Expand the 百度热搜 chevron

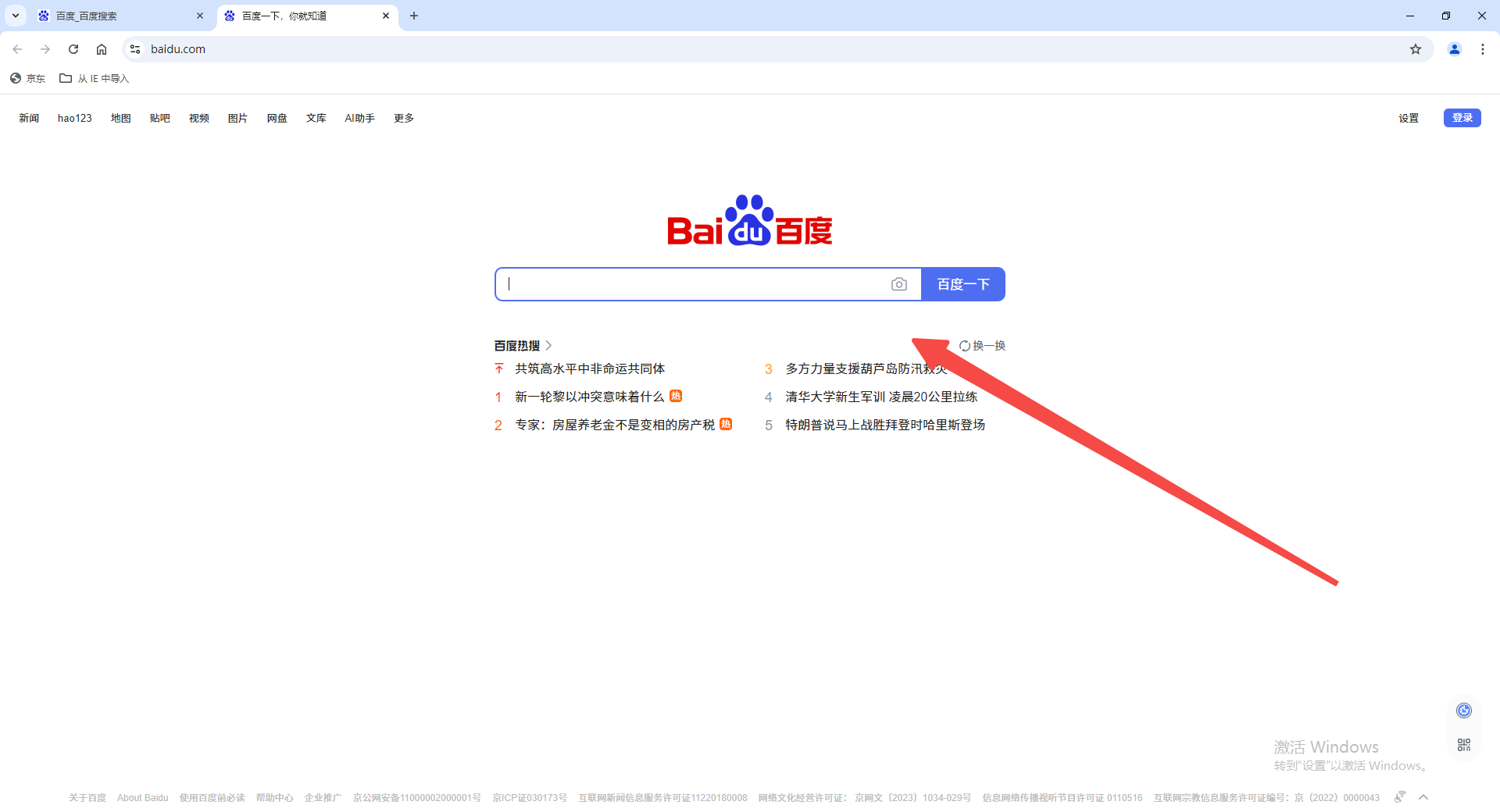(548, 345)
